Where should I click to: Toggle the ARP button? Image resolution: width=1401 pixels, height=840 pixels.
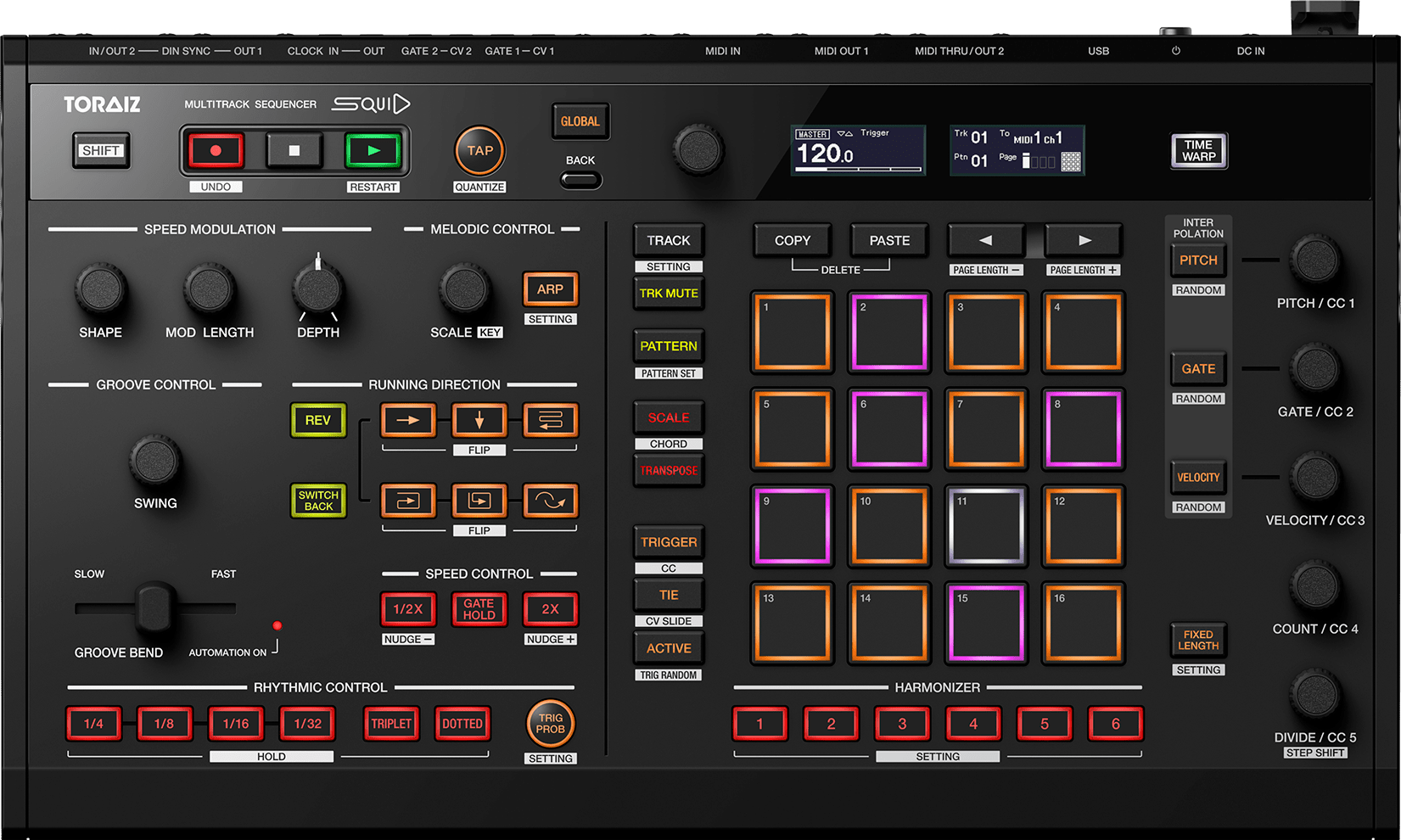pos(550,289)
